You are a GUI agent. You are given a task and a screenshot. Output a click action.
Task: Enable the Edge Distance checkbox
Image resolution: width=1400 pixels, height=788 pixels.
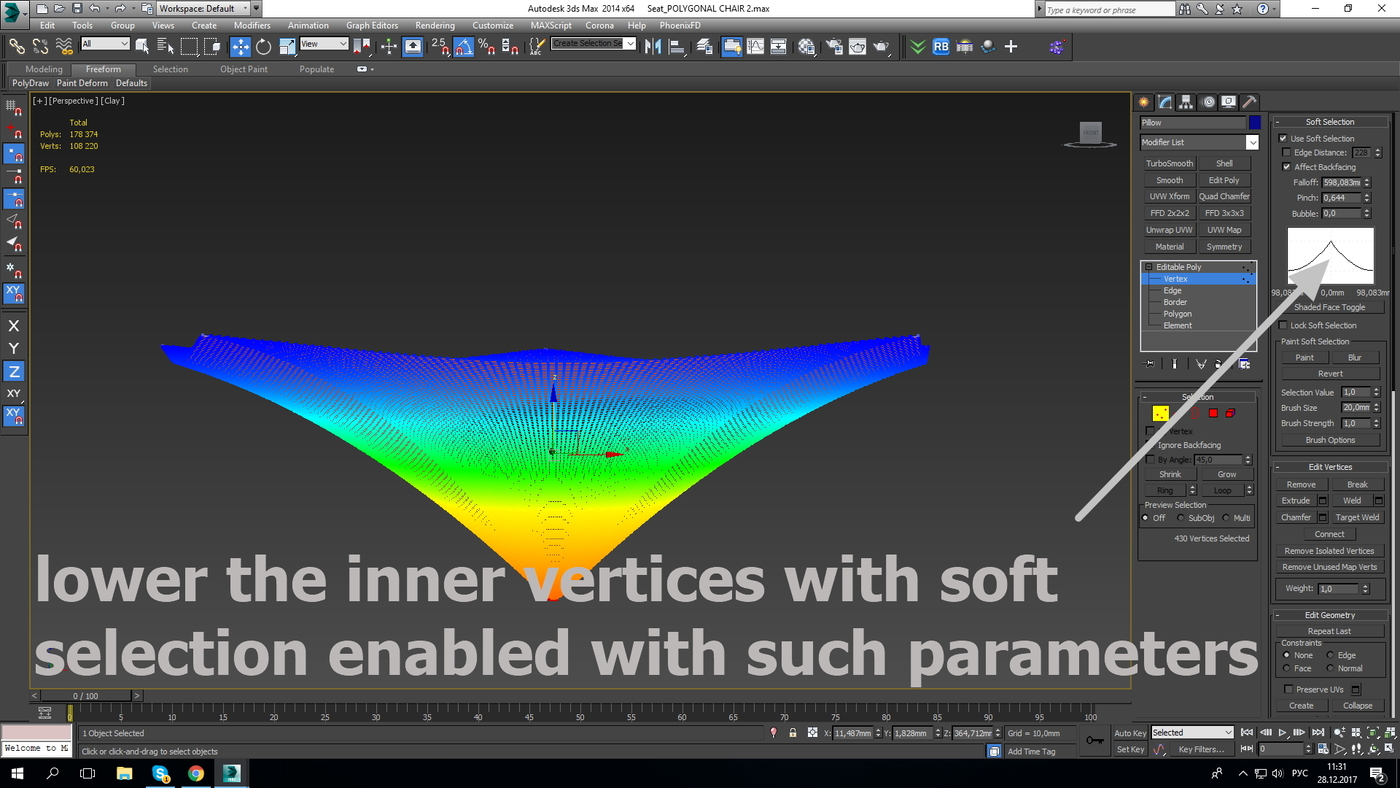(x=1288, y=153)
